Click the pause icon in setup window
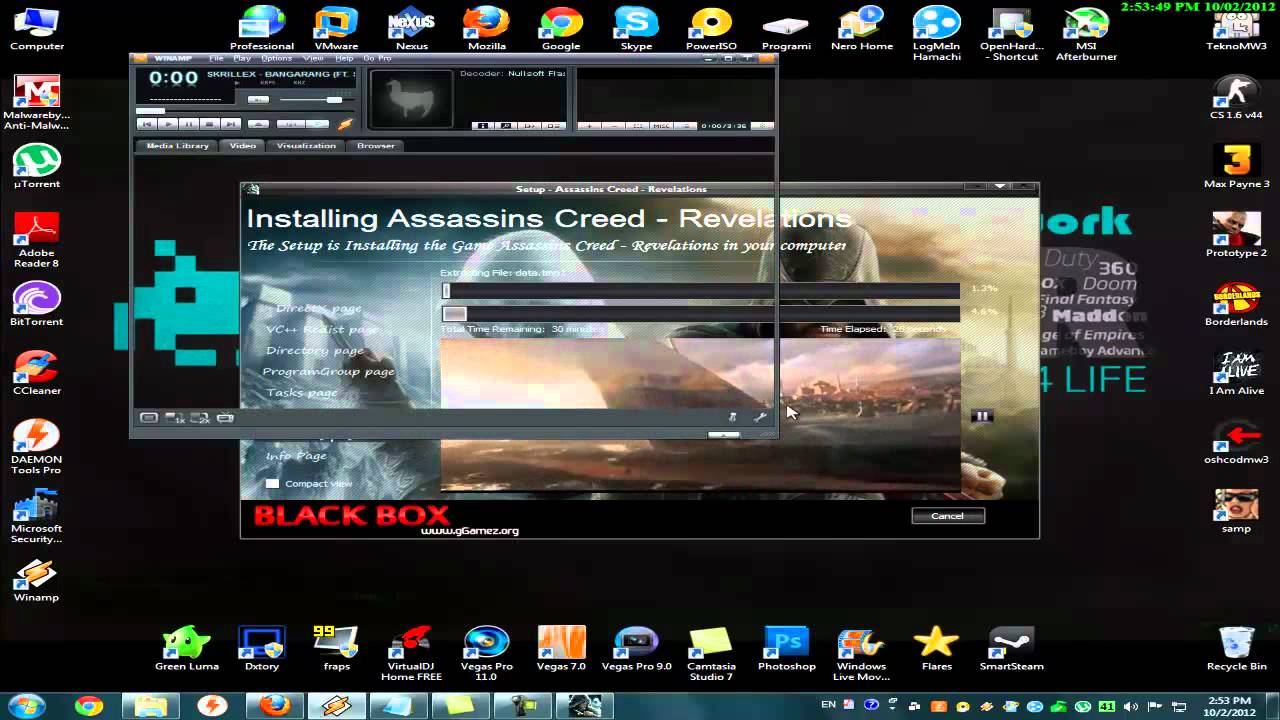 point(982,417)
